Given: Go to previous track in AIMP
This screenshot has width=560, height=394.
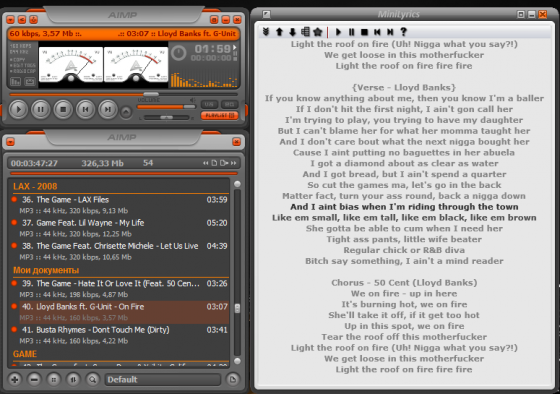Looking at the screenshot, I should [85, 109].
